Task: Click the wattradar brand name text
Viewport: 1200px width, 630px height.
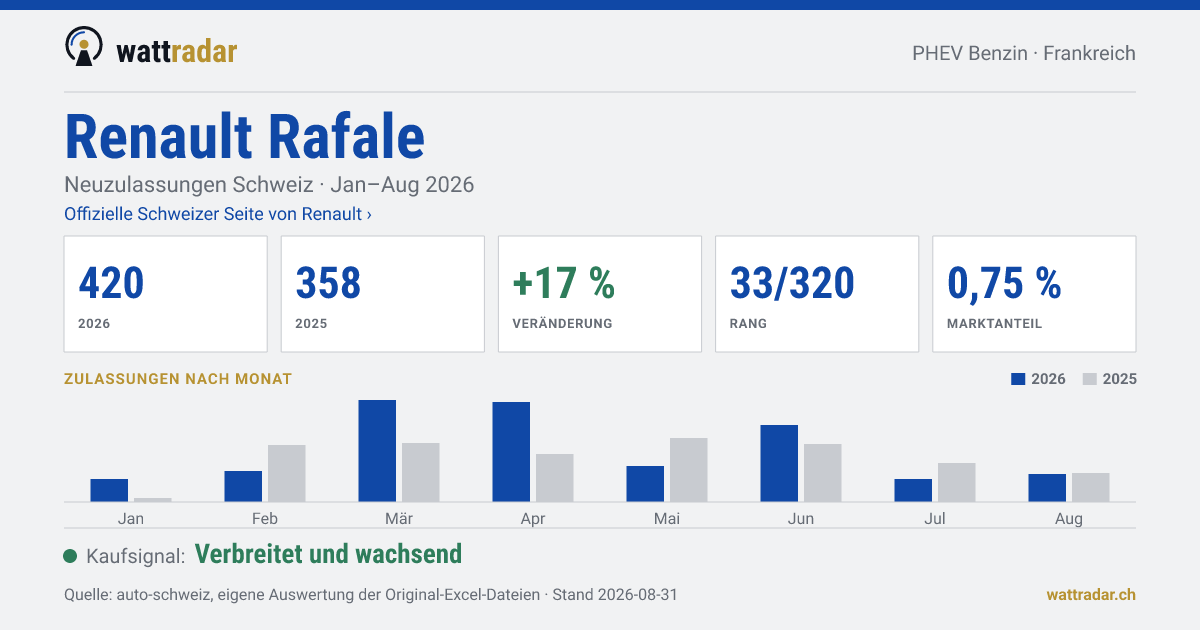Action: tap(176, 50)
